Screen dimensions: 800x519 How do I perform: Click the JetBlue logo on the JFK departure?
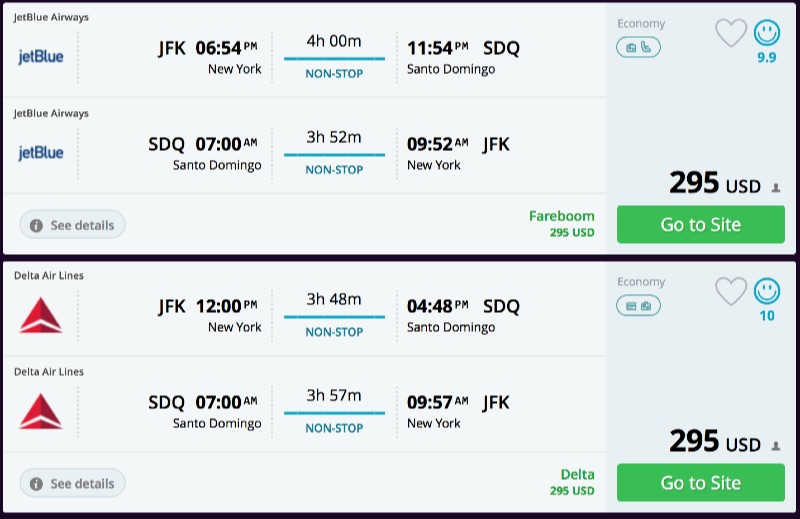41,56
